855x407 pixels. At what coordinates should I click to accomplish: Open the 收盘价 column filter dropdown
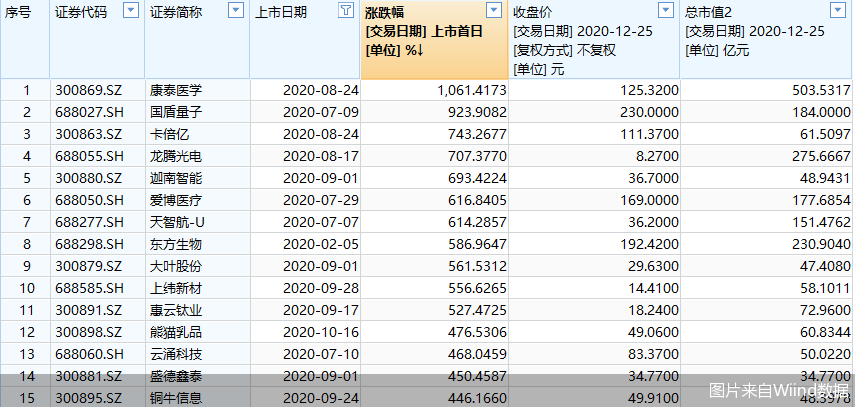tap(666, 10)
